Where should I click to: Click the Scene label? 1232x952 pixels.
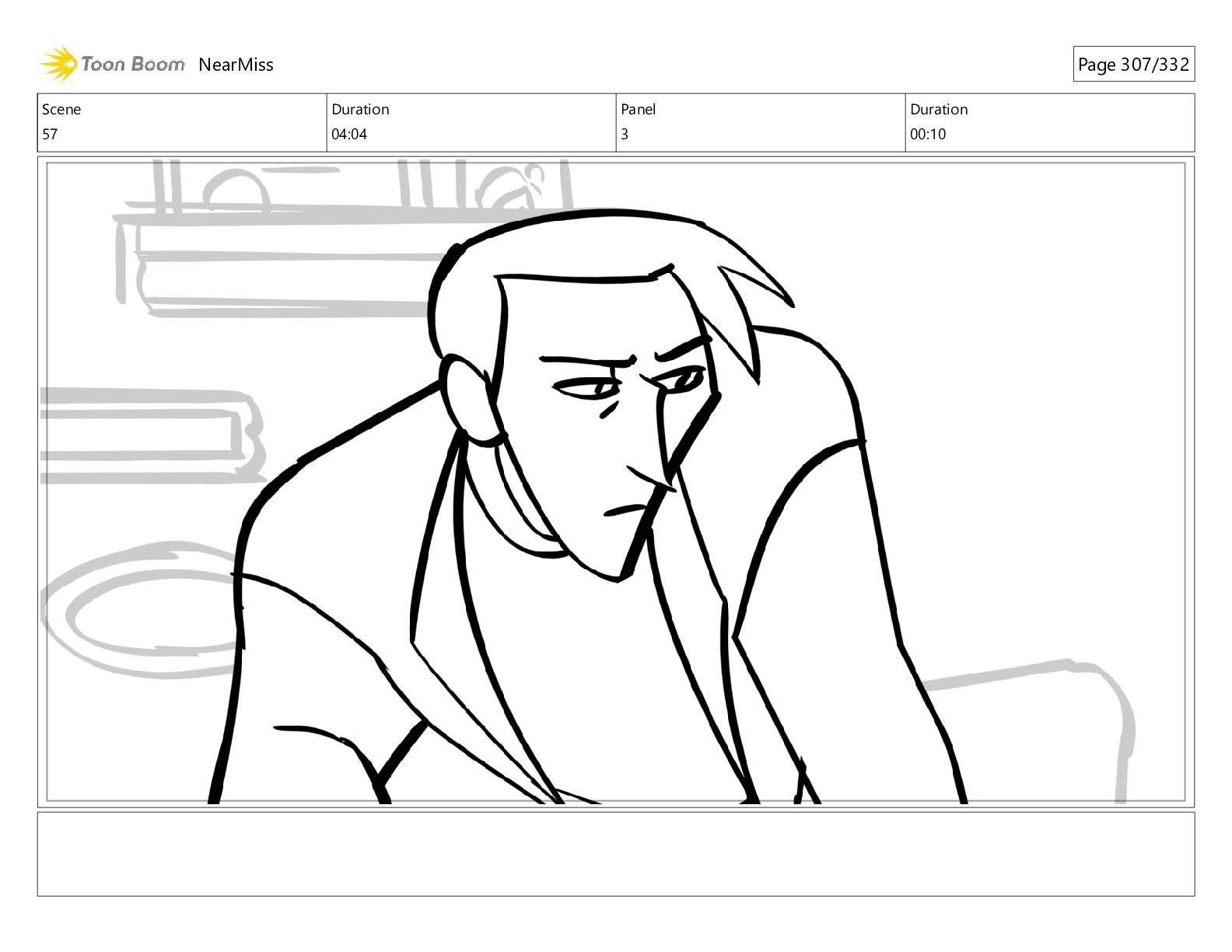coord(61,110)
